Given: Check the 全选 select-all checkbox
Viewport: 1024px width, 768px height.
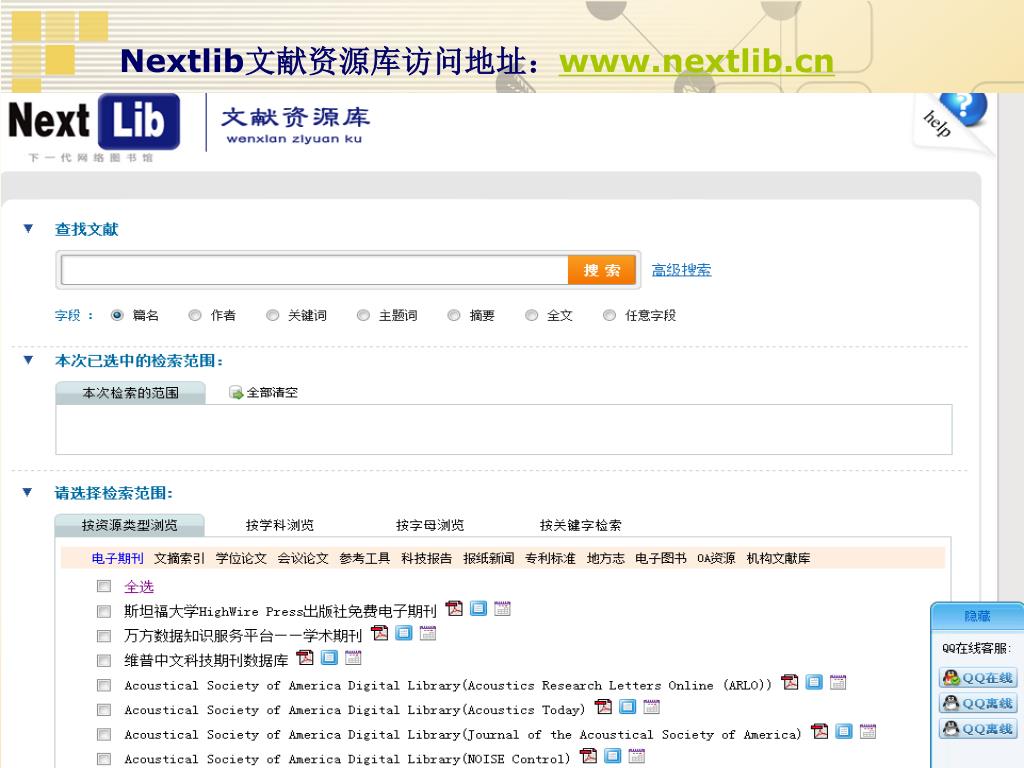Looking at the screenshot, I should (x=104, y=586).
